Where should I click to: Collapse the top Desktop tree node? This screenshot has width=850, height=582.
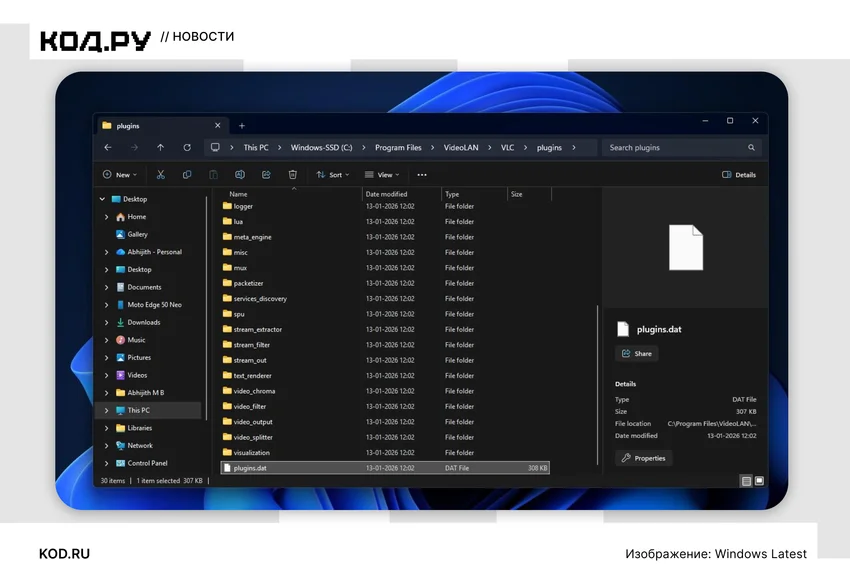point(102,199)
